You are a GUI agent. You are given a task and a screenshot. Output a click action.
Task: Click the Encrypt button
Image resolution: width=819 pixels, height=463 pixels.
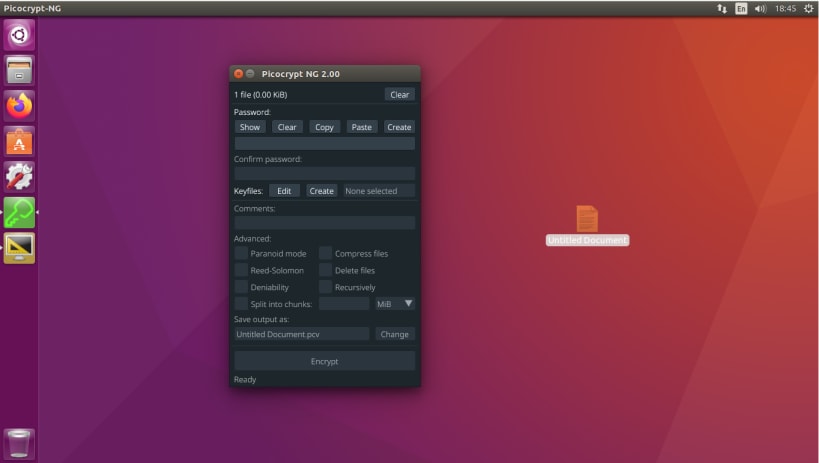(x=324, y=361)
